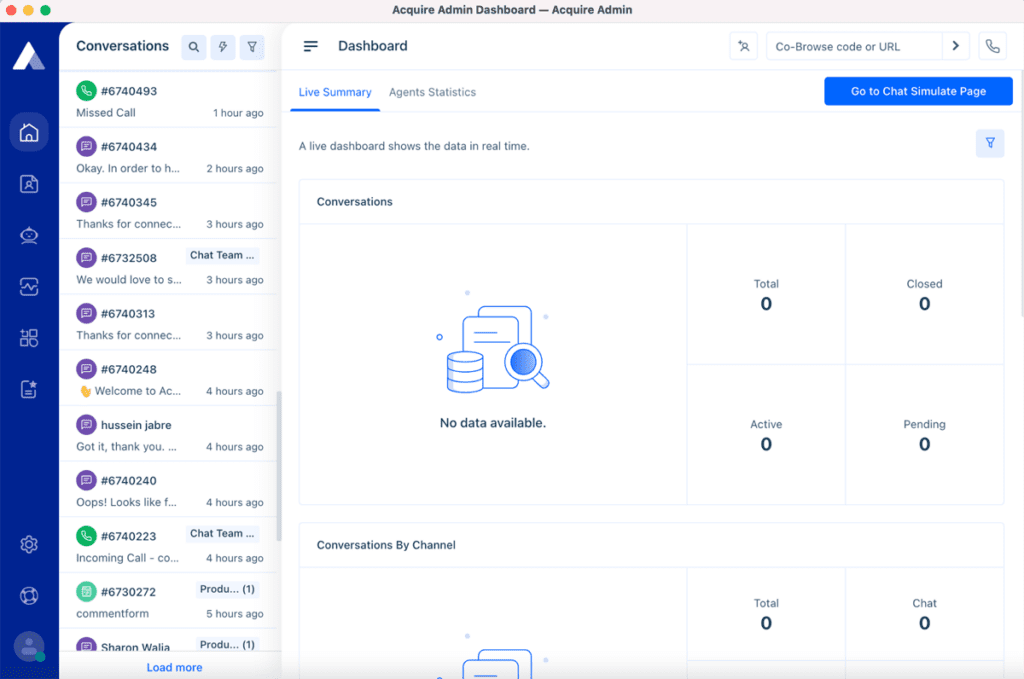The image size is (1024, 679).
Task: Click chat icon beside hussein jabre
Action: point(86,424)
